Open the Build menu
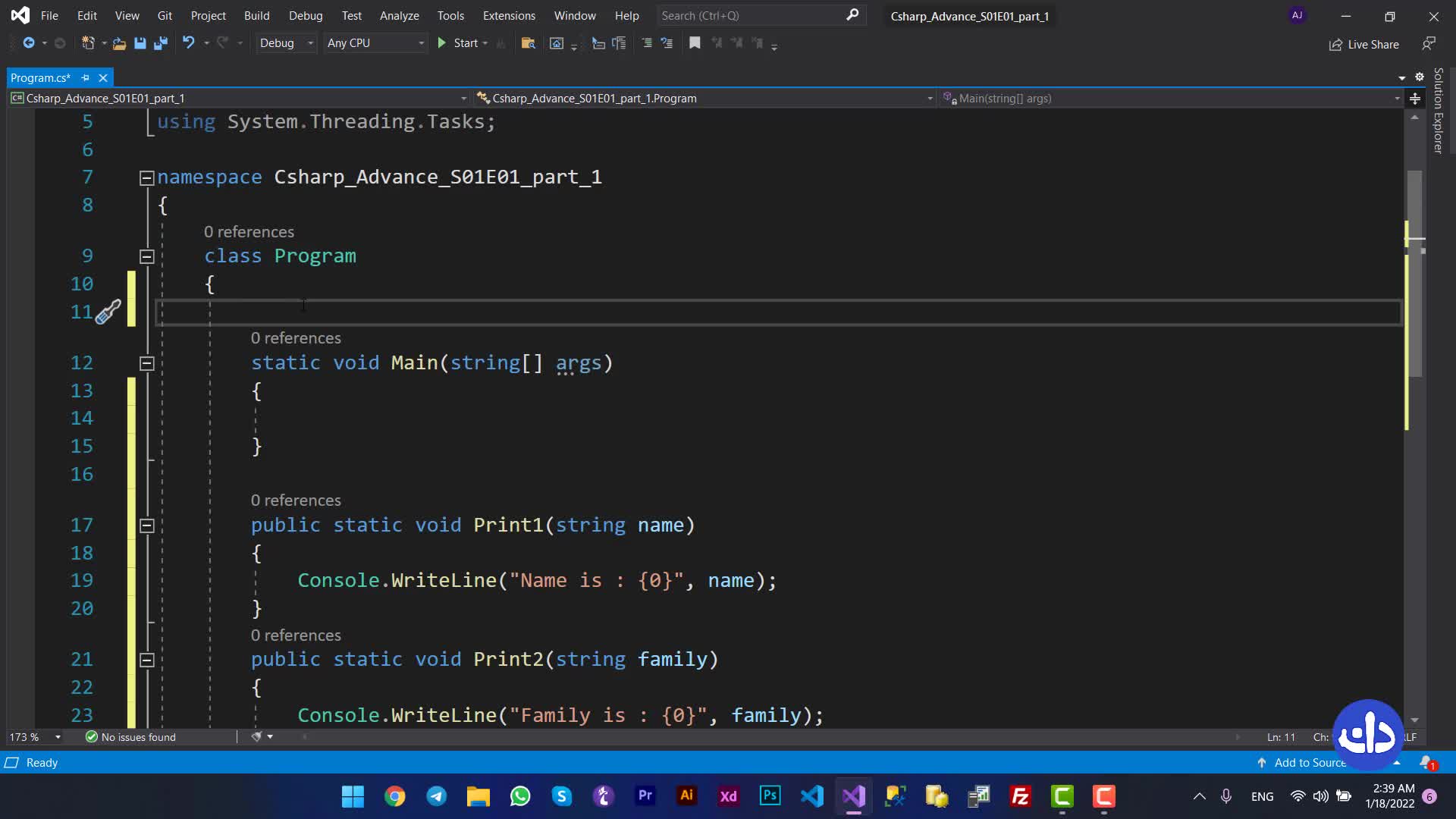The image size is (1456, 819). pos(256,15)
